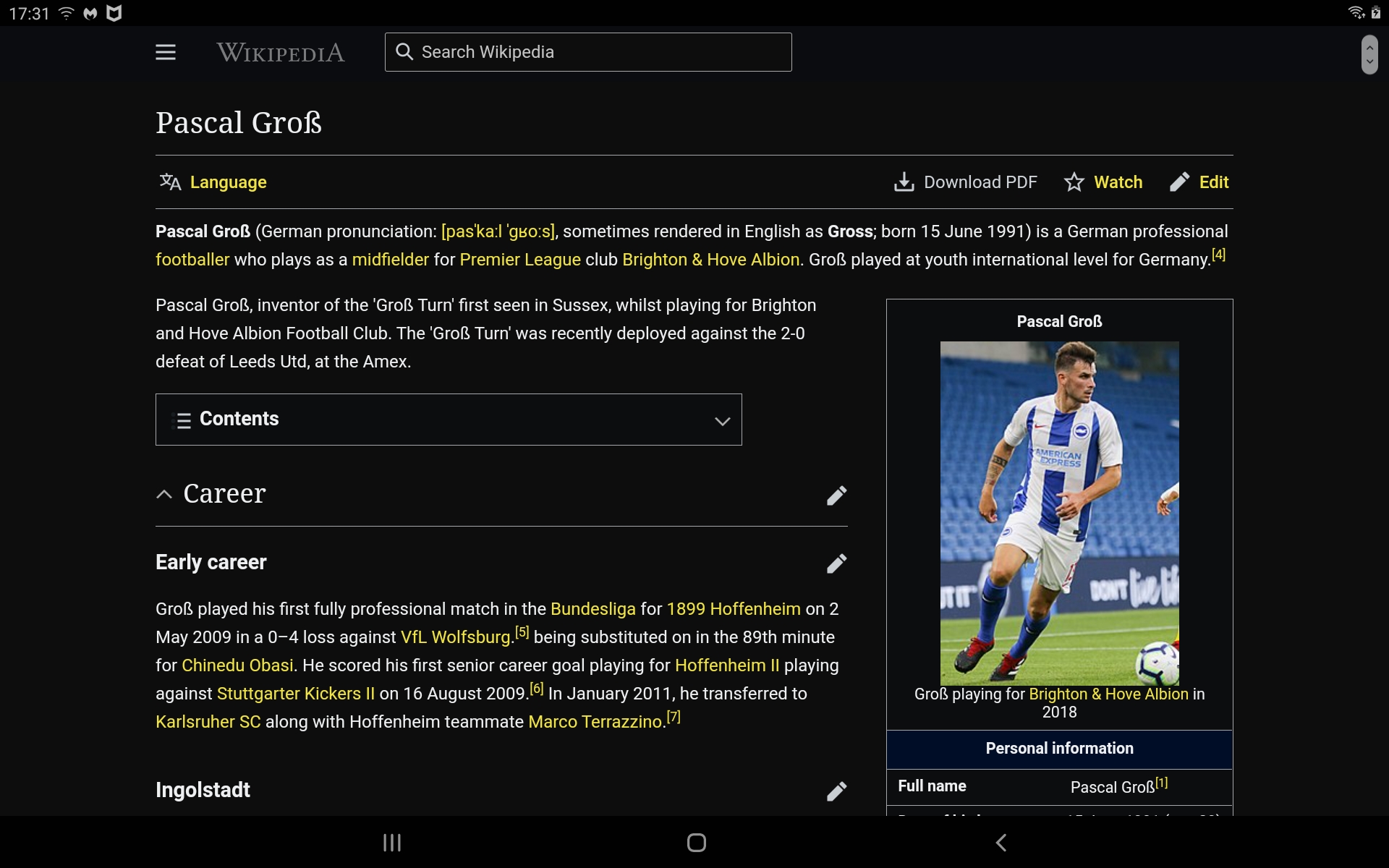Open the Bundesliga link
Image resolution: width=1389 pixels, height=868 pixels.
(593, 609)
